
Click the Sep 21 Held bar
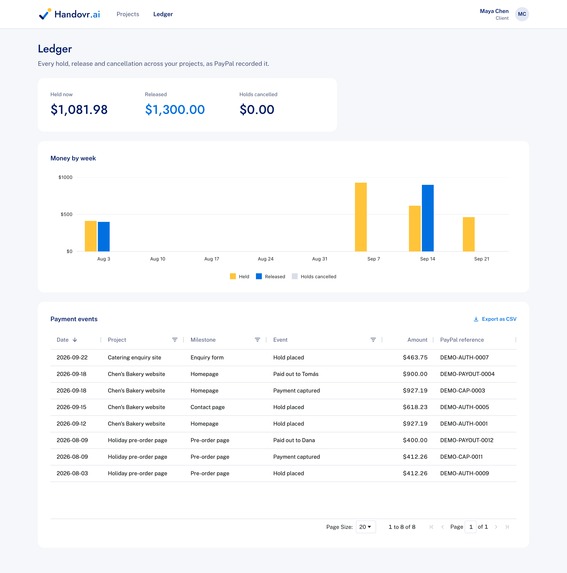pos(469,234)
